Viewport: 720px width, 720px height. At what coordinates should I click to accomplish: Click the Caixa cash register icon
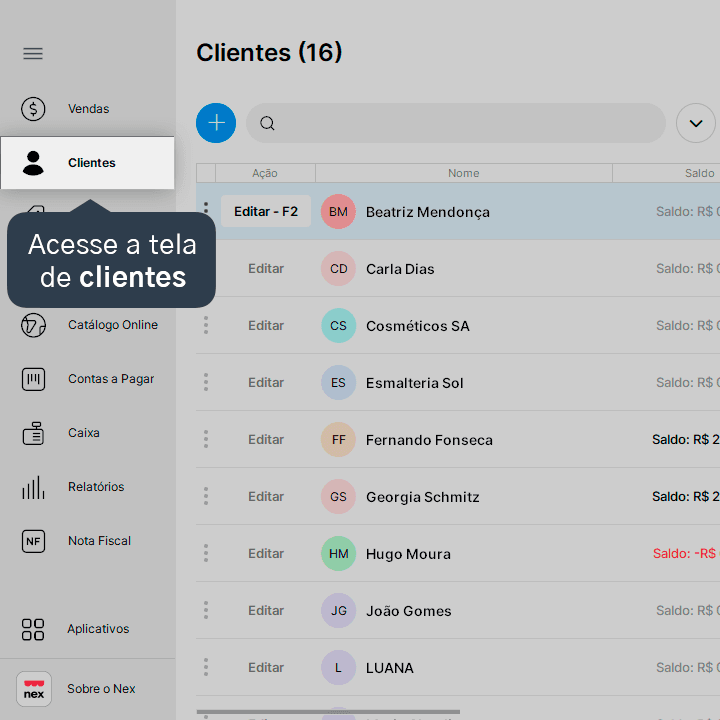(33, 433)
